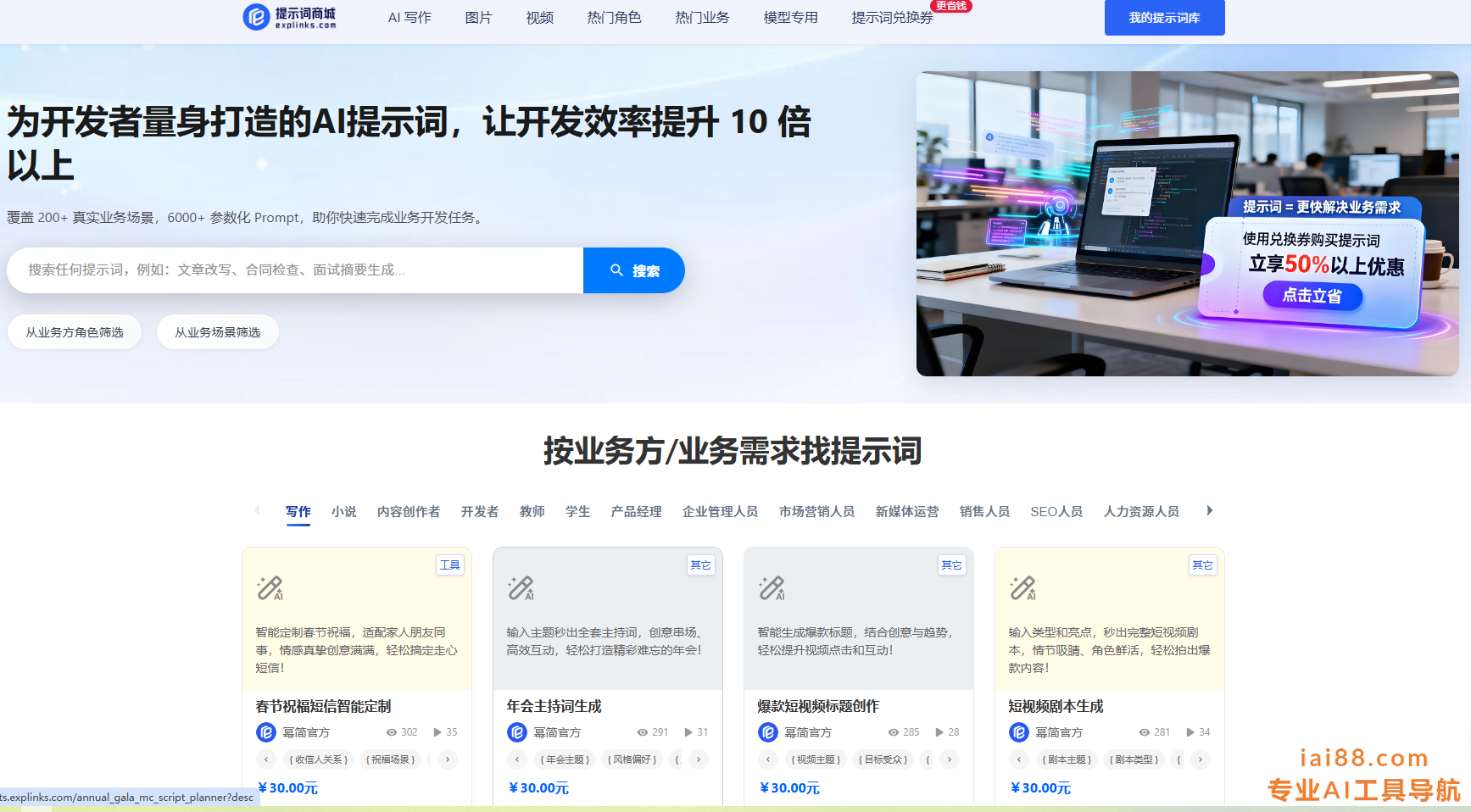Click the play count icon on 爆款短视频标题创作 card
Image resolution: width=1471 pixels, height=812 pixels.
coord(939,732)
